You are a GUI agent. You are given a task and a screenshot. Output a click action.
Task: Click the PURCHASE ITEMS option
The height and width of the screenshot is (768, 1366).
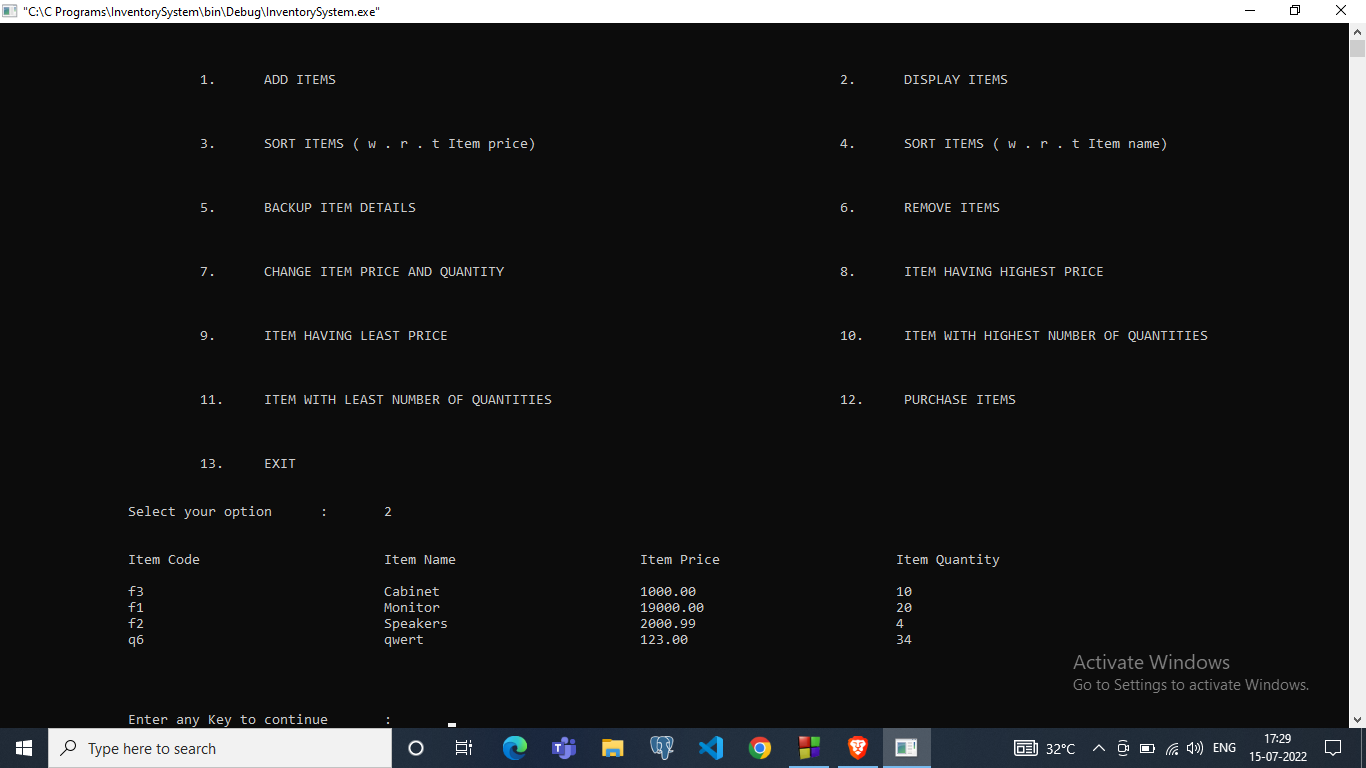click(959, 399)
